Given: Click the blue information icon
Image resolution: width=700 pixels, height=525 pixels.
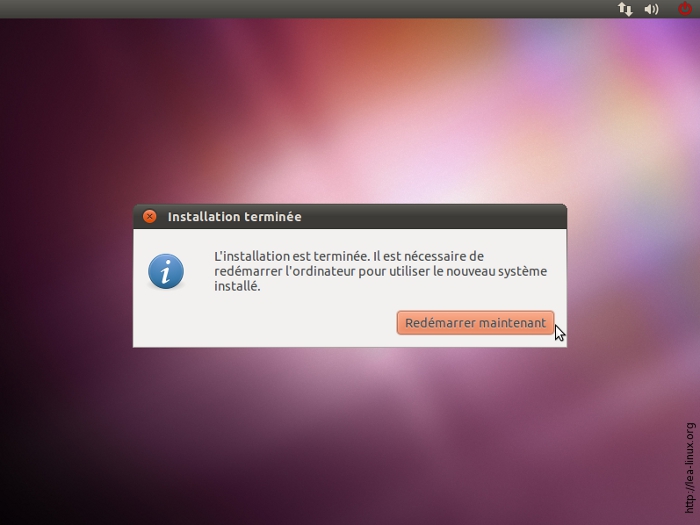Looking at the screenshot, I should pos(166,271).
